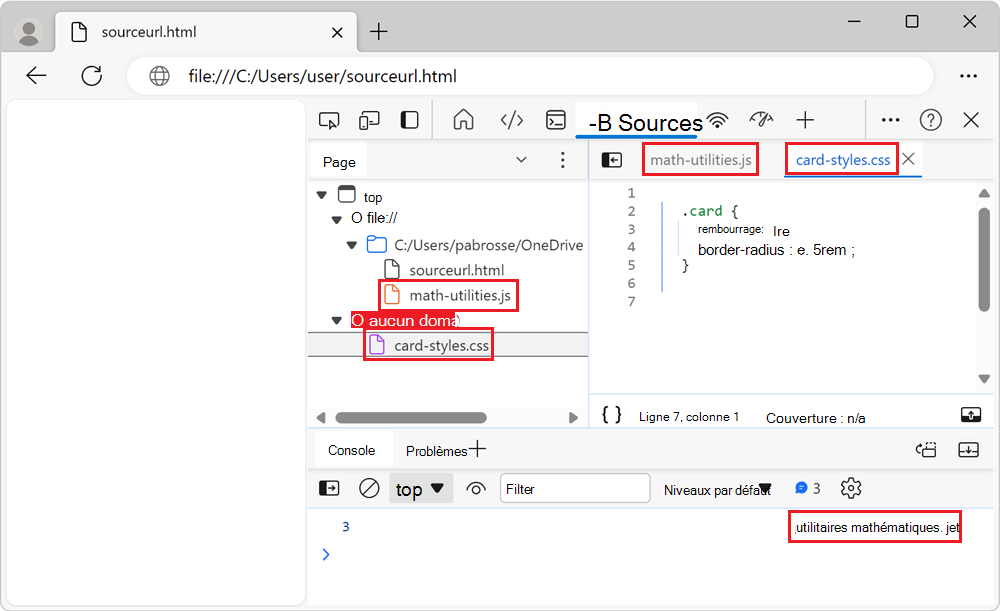Open the top frame context dropdown
1000x611 pixels.
[420, 488]
